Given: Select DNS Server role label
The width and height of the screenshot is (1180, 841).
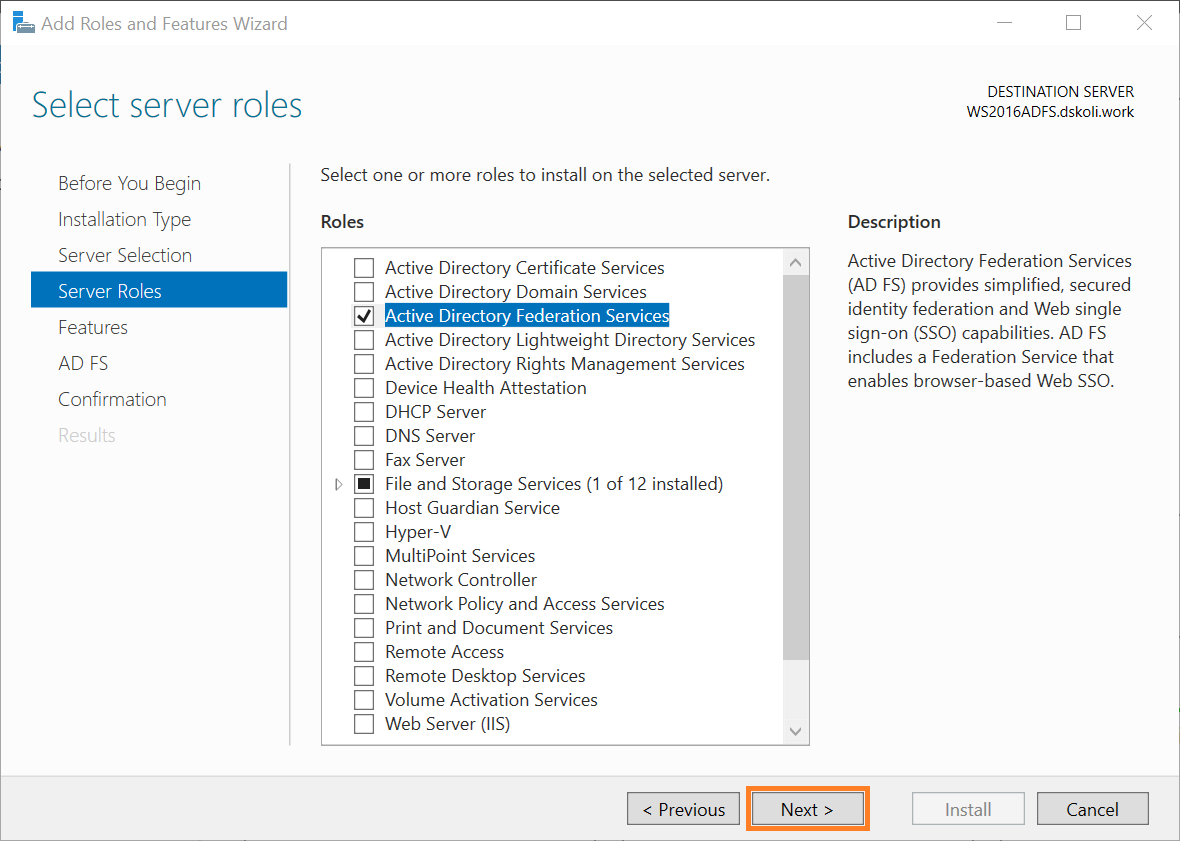Looking at the screenshot, I should click(430, 436).
